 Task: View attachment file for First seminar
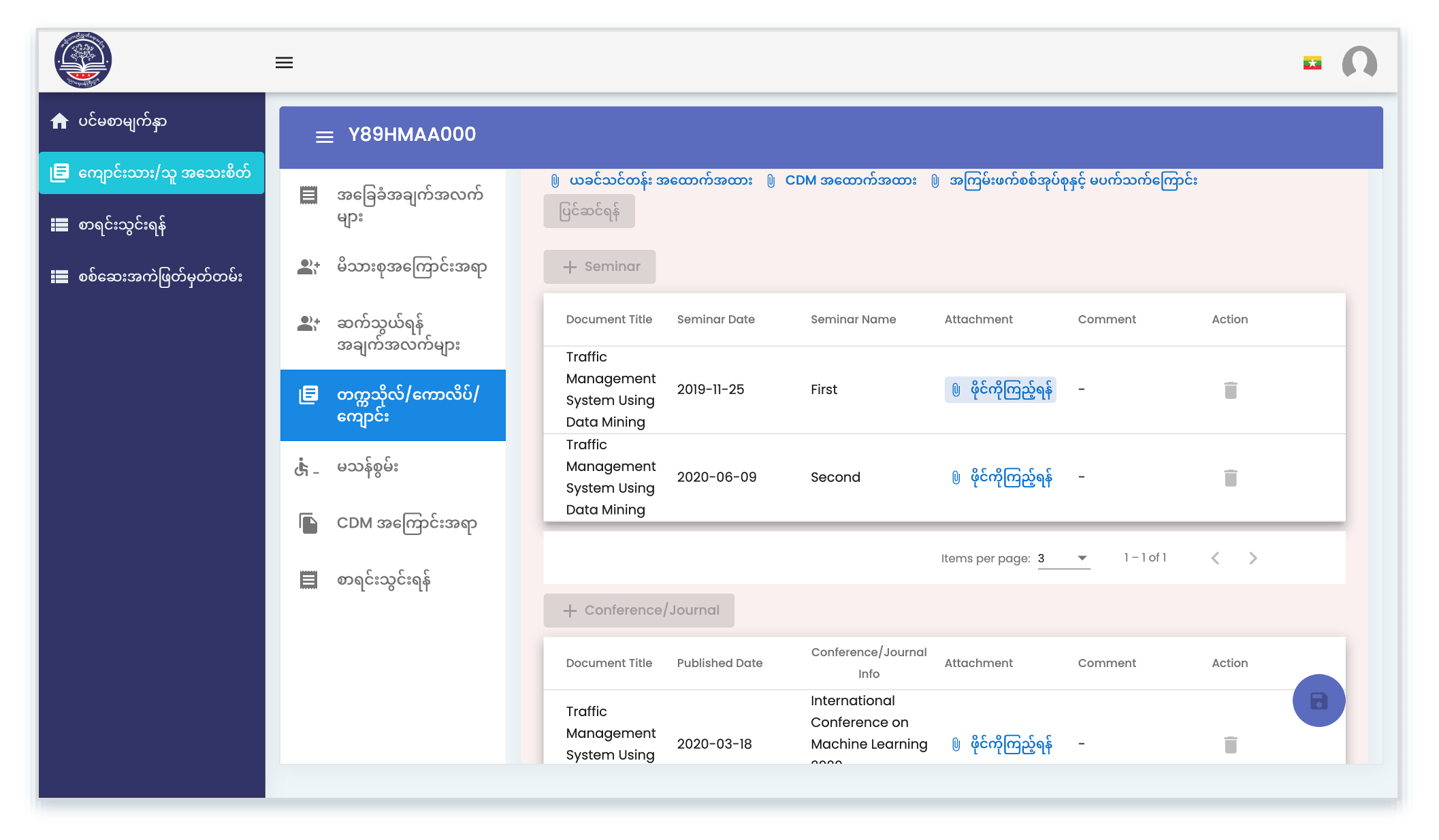tap(1000, 390)
